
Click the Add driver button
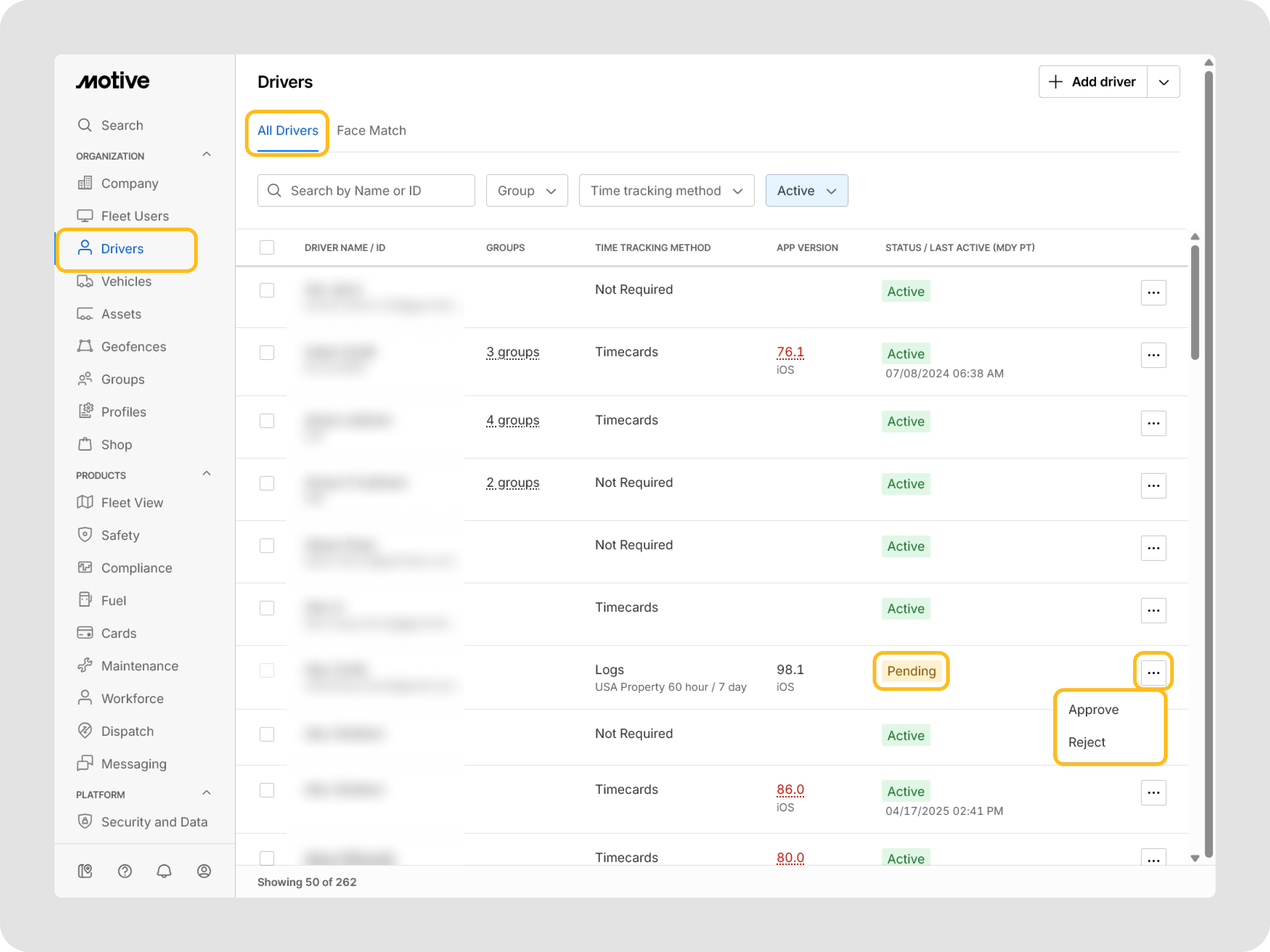click(x=1093, y=82)
